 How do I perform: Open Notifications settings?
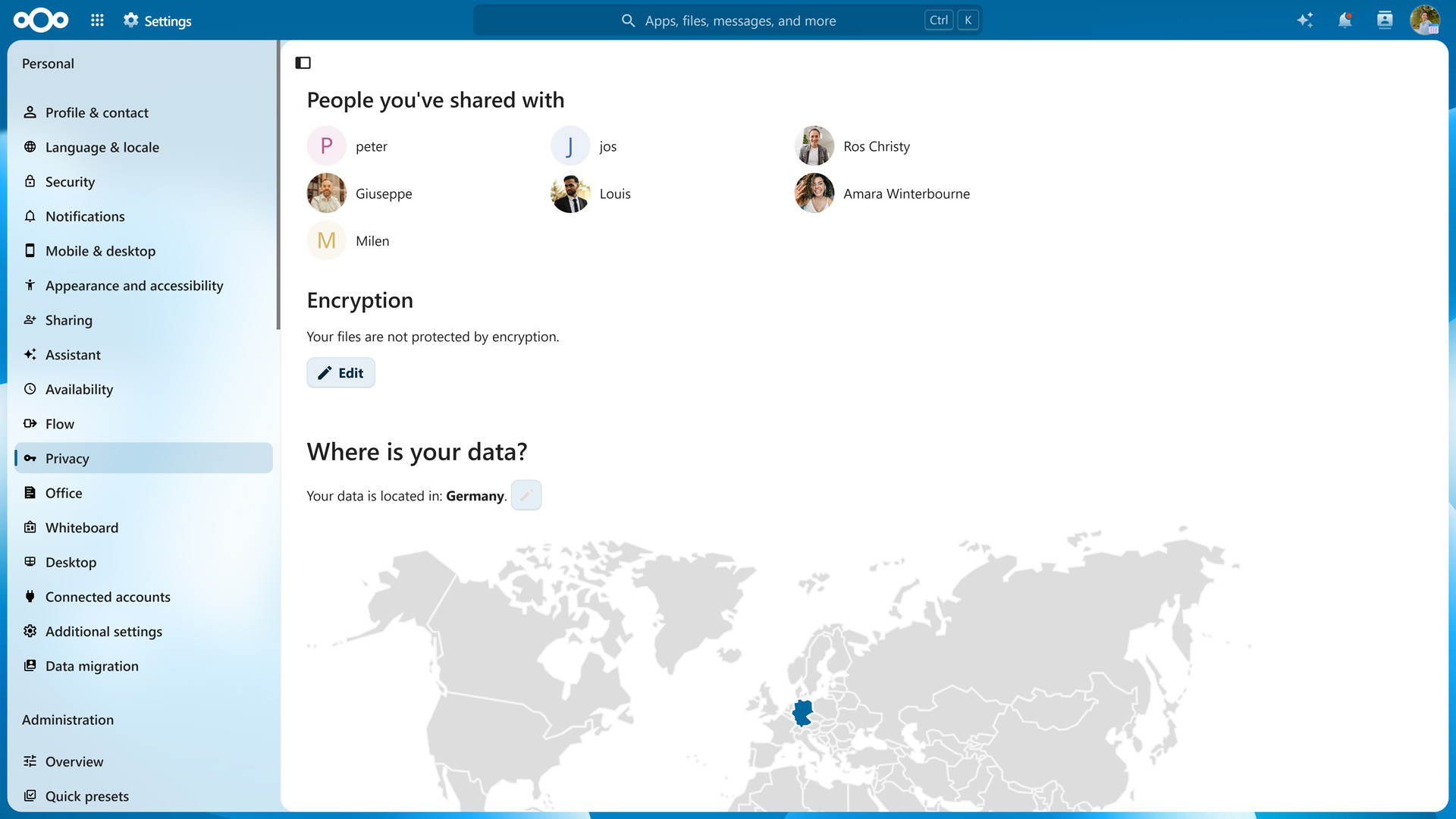tap(143, 216)
